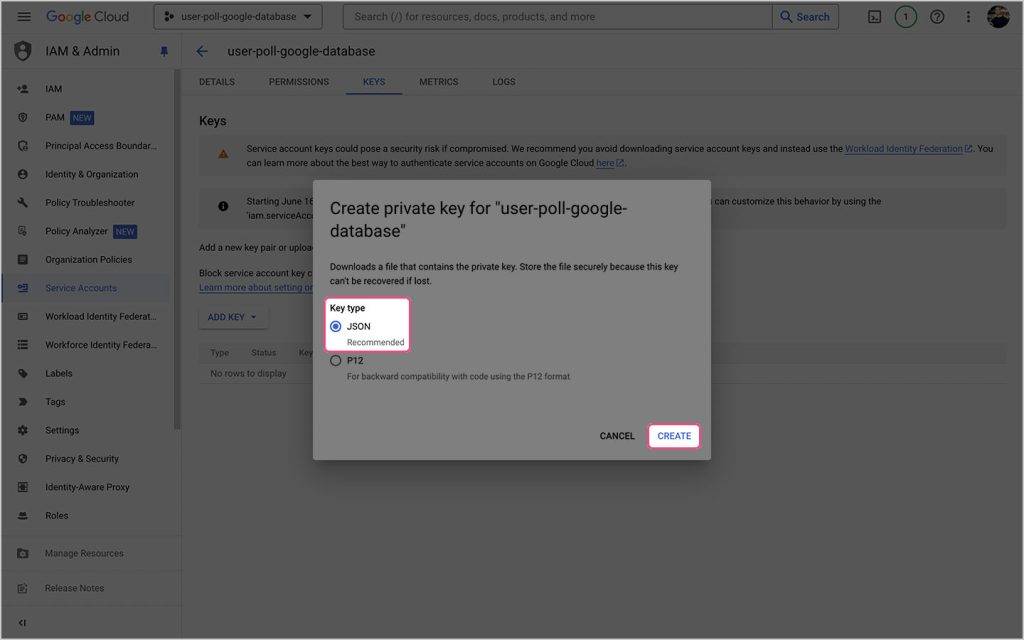Select the JSON key type radio button
The image size is (1024, 640).
(x=336, y=327)
